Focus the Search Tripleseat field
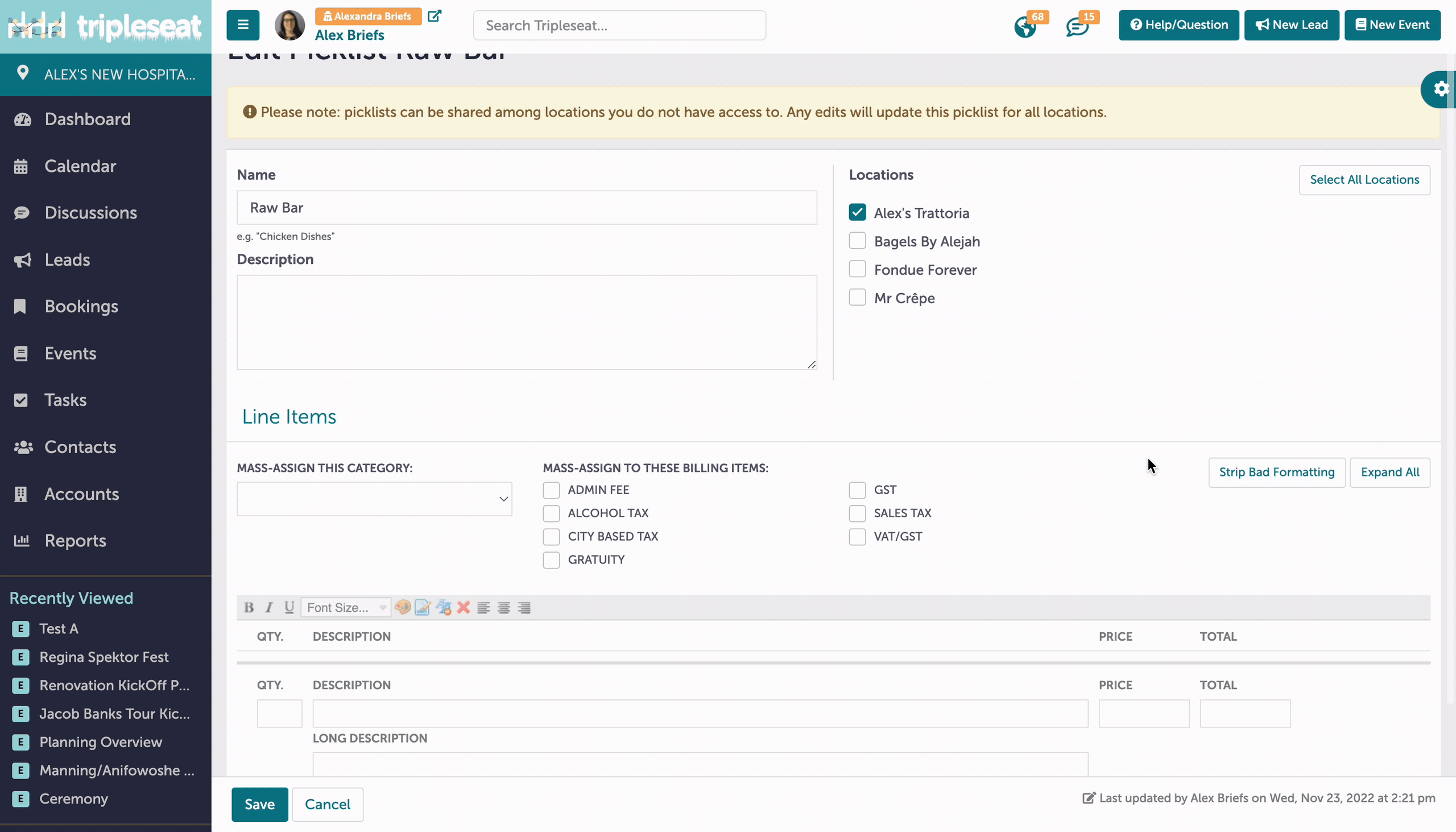The image size is (1456, 832). (x=619, y=26)
